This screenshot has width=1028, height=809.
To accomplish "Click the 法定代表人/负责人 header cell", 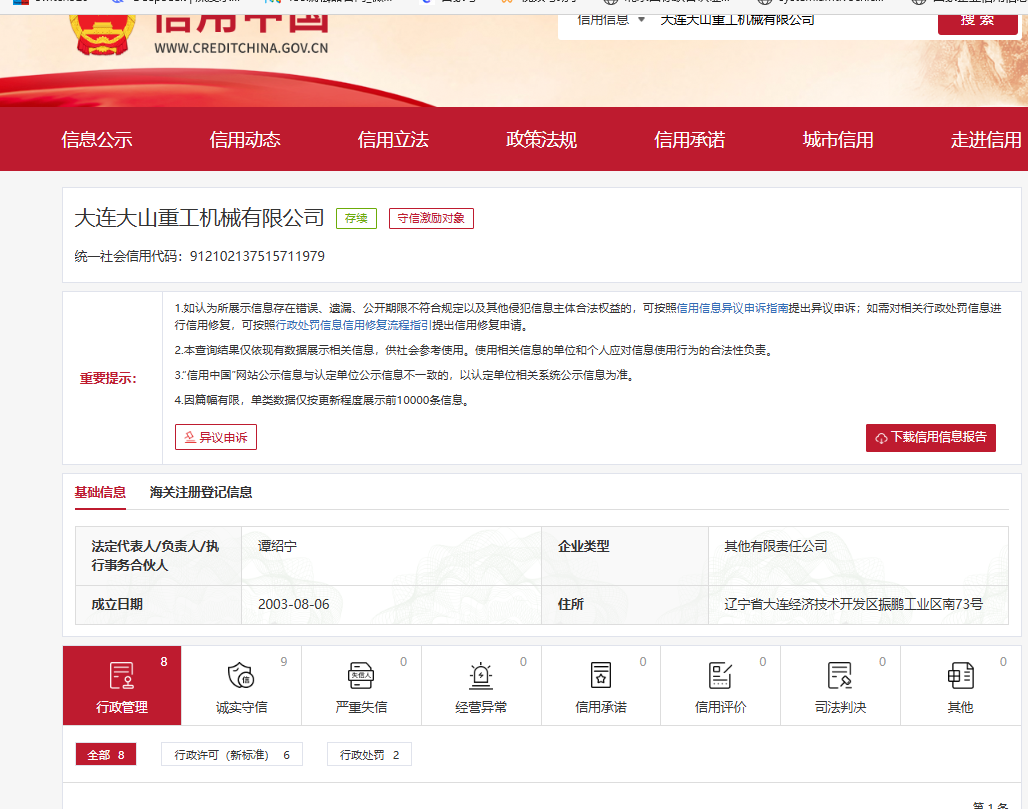I will 158,555.
